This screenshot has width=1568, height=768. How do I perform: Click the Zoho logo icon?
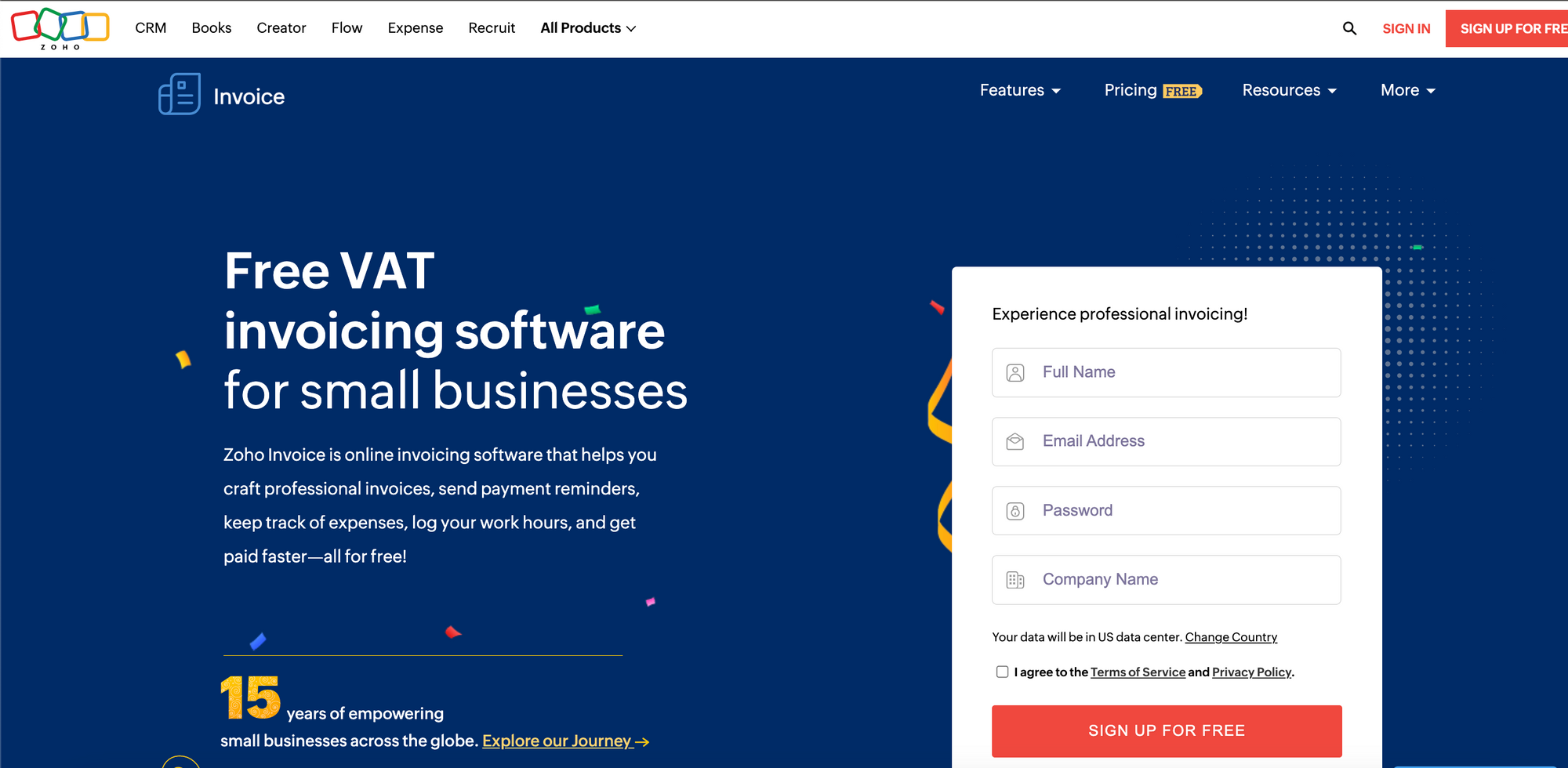(60, 29)
